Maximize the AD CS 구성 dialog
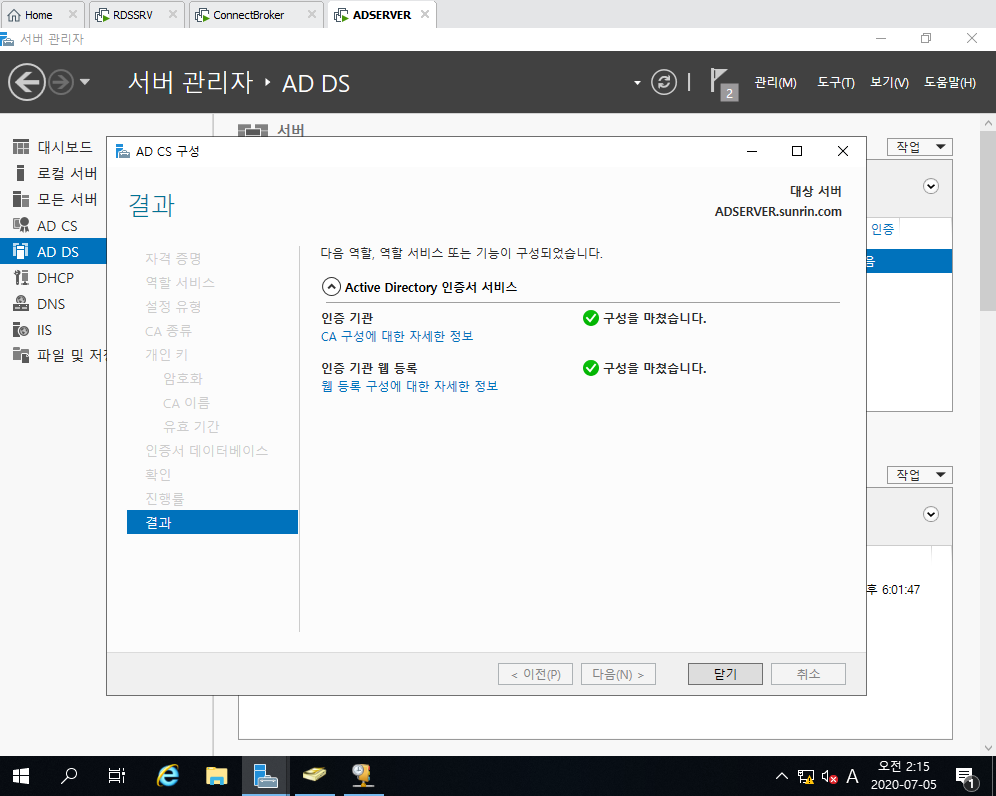Screen dimensions: 996x796 [797, 151]
